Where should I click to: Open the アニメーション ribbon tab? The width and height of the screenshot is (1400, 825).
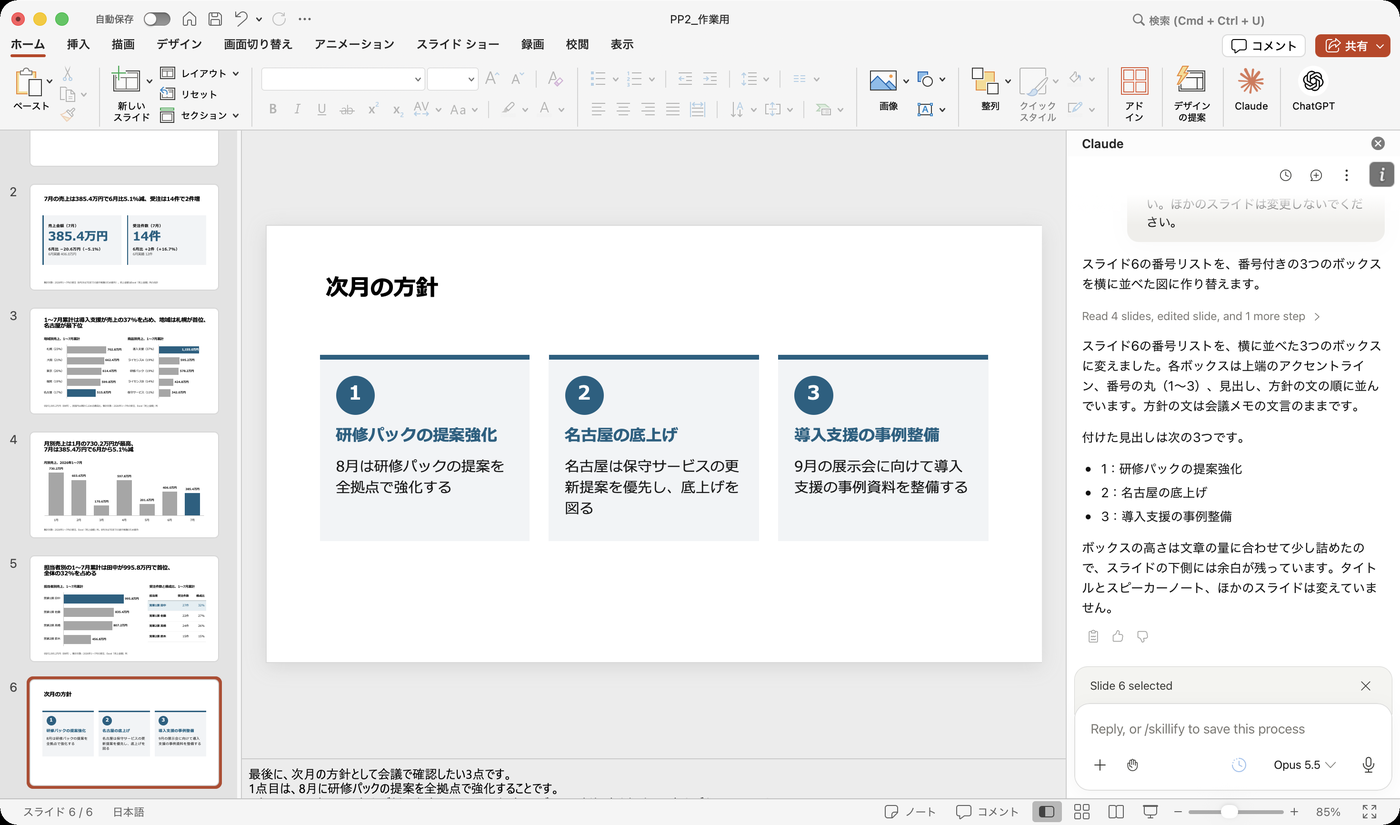click(354, 44)
